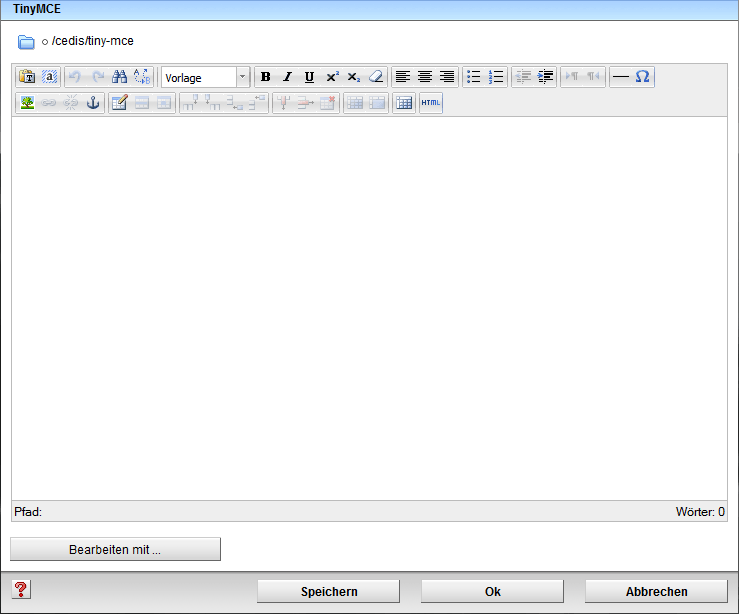Viewport: 739px width, 614px height.
Task: Click the Pfad status label
Action: point(28,512)
